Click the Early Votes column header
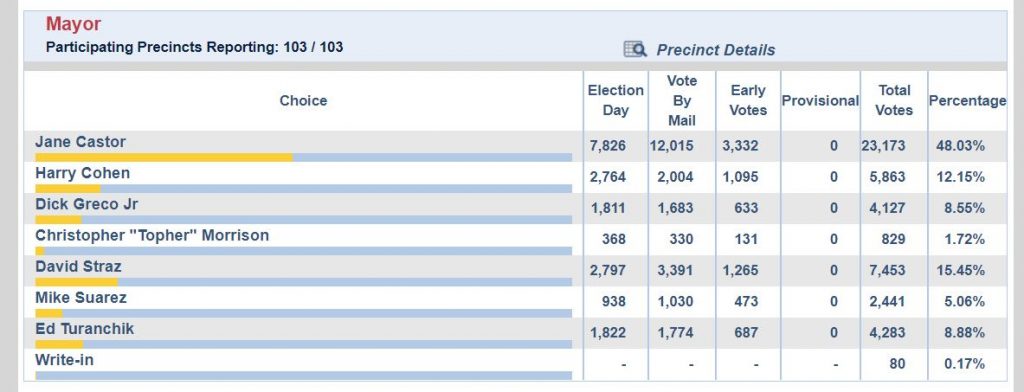 click(748, 101)
